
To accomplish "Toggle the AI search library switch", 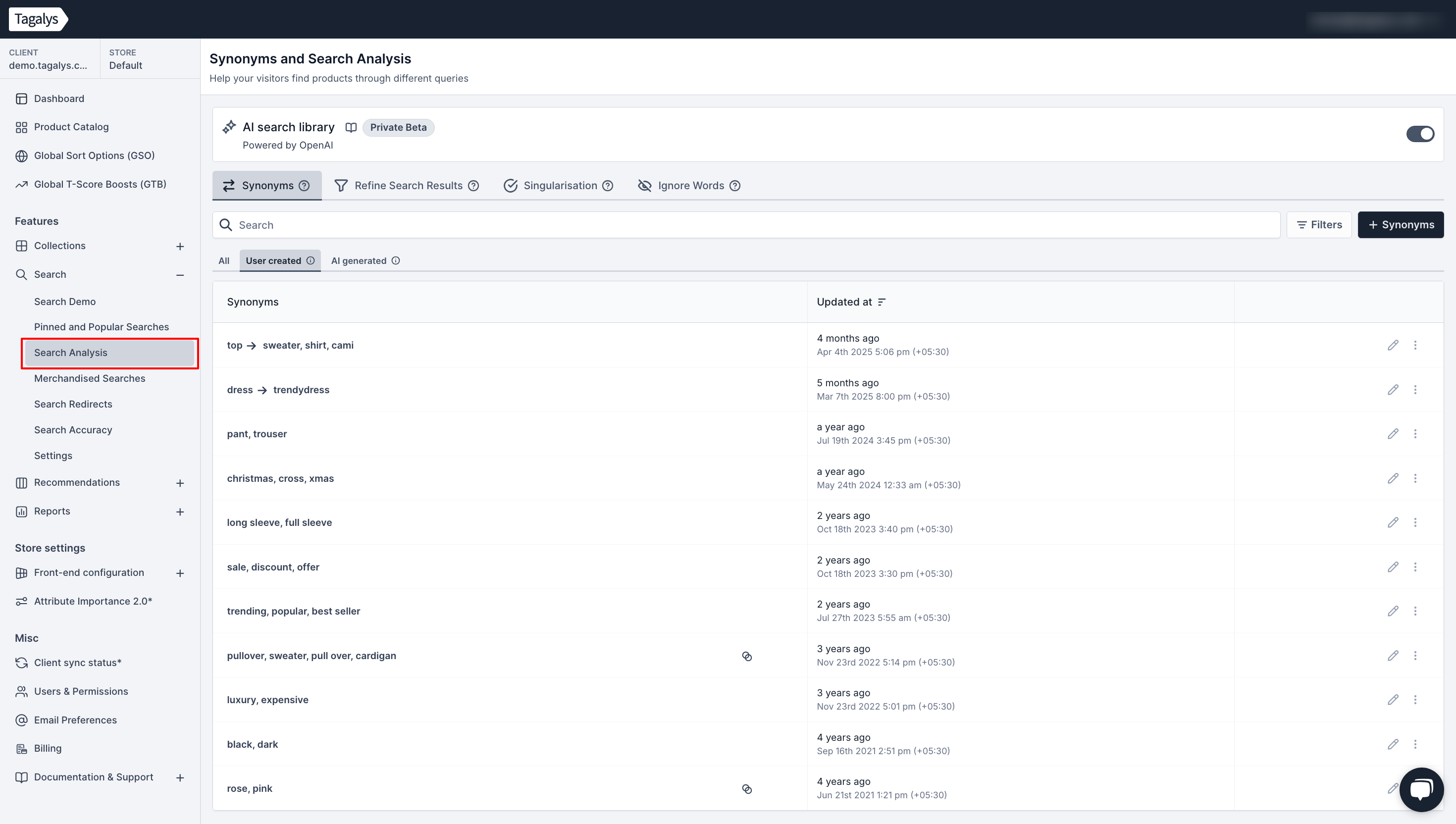I will 1420,134.
